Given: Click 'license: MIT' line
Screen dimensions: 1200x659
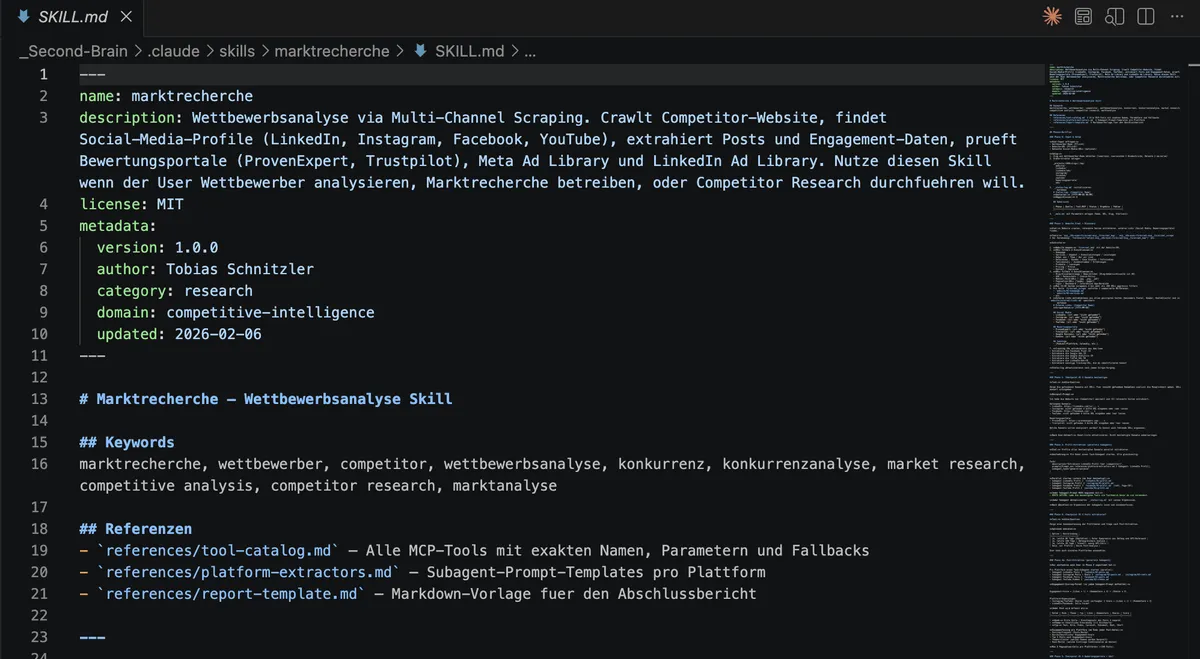Looking at the screenshot, I should [131, 205].
